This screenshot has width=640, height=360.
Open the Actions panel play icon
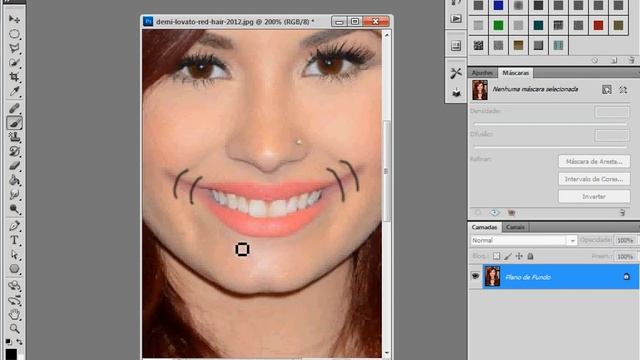click(456, 19)
